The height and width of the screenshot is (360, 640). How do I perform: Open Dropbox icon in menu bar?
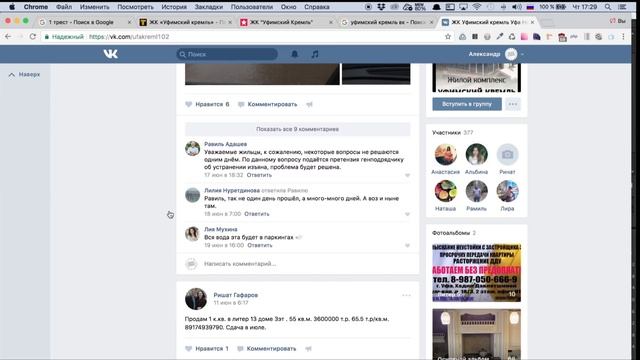click(381, 7)
